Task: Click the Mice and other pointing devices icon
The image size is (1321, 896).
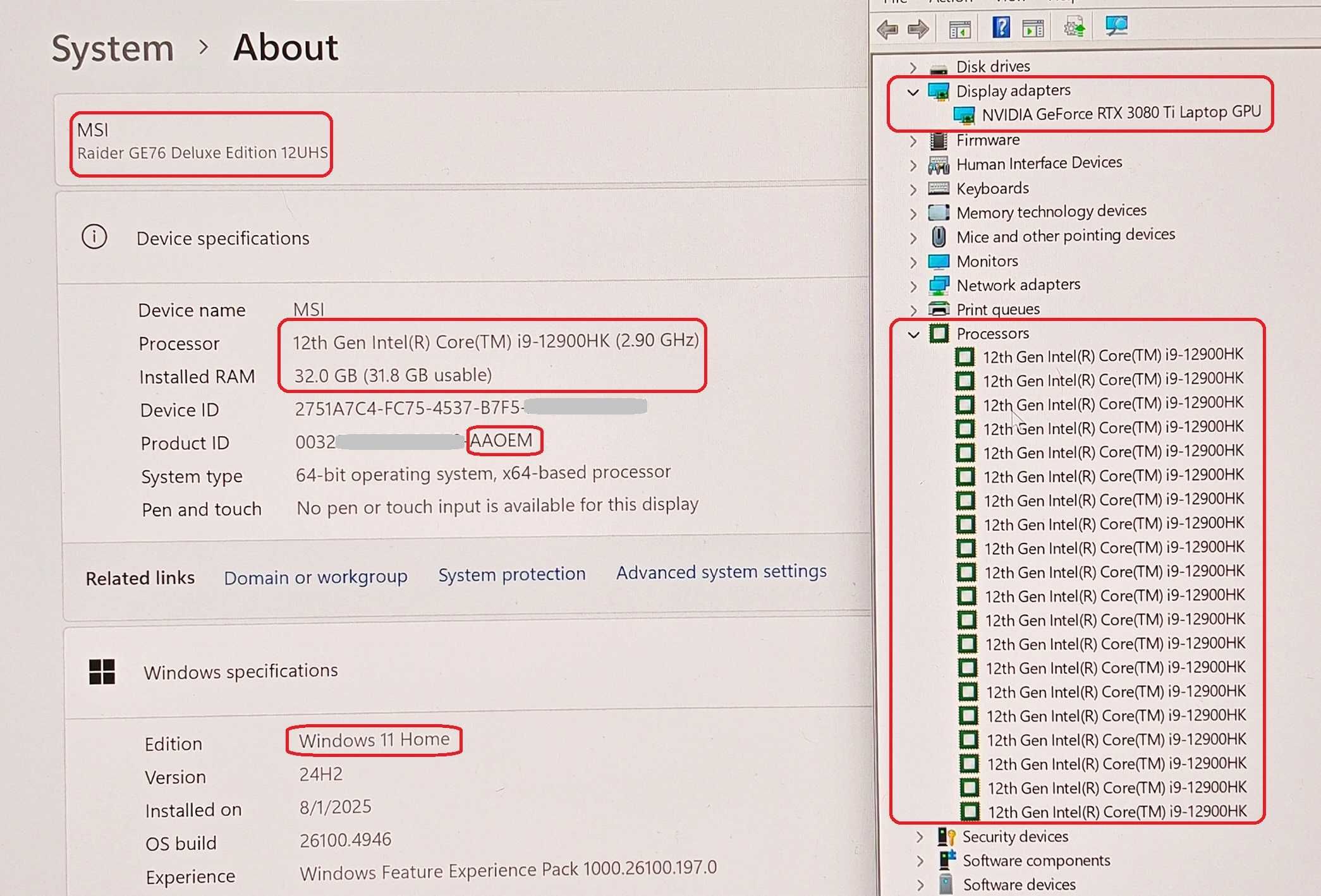Action: point(939,237)
